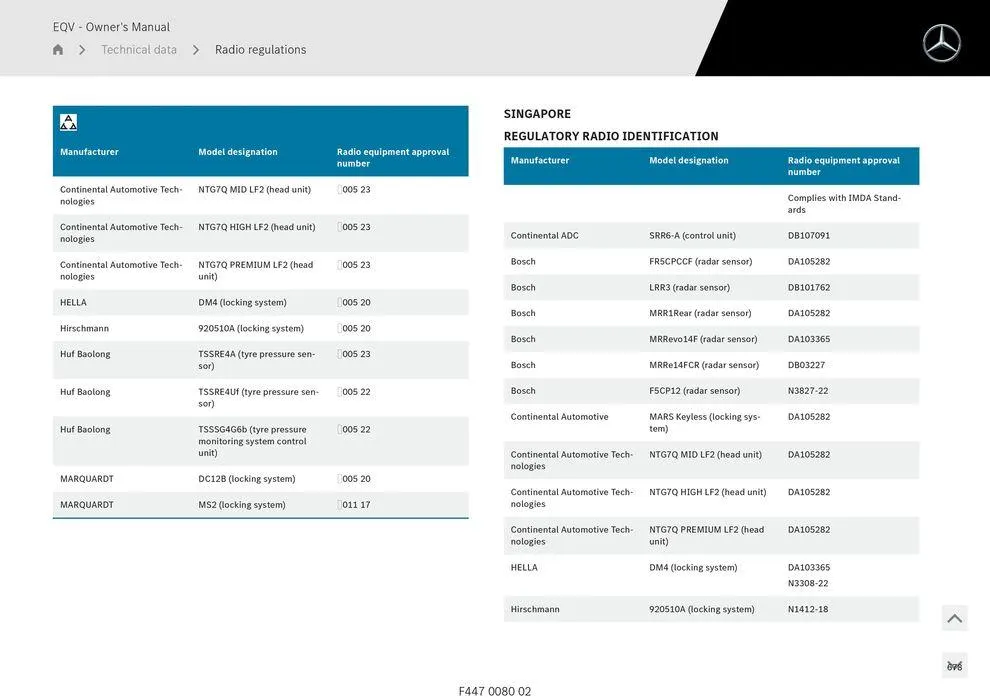Click the symbol next to HELLA's 005 20 approval
990x700 pixels.
tap(338, 300)
